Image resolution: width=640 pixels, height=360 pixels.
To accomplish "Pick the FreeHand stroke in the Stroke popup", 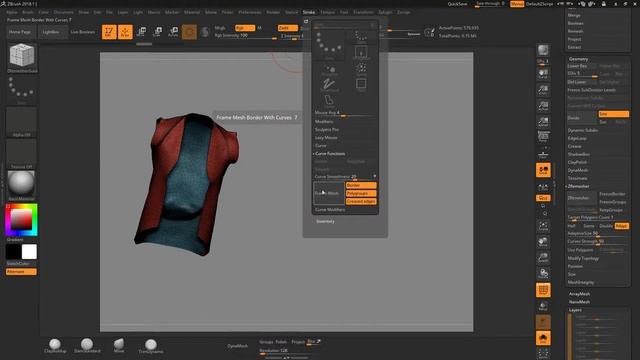I will [329, 85].
